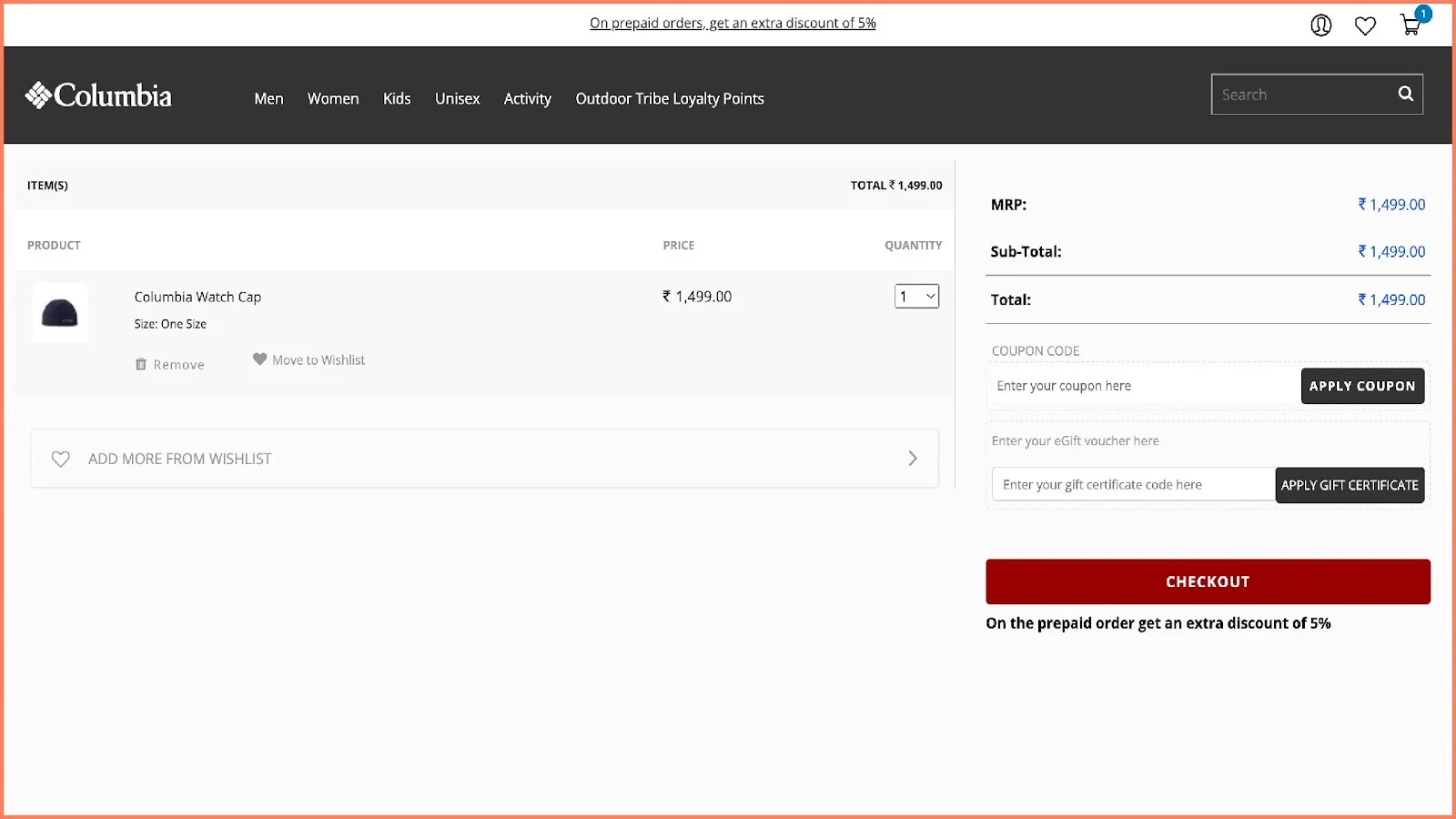The height and width of the screenshot is (819, 1456).
Task: Select Size: One Size option
Action: tap(169, 323)
